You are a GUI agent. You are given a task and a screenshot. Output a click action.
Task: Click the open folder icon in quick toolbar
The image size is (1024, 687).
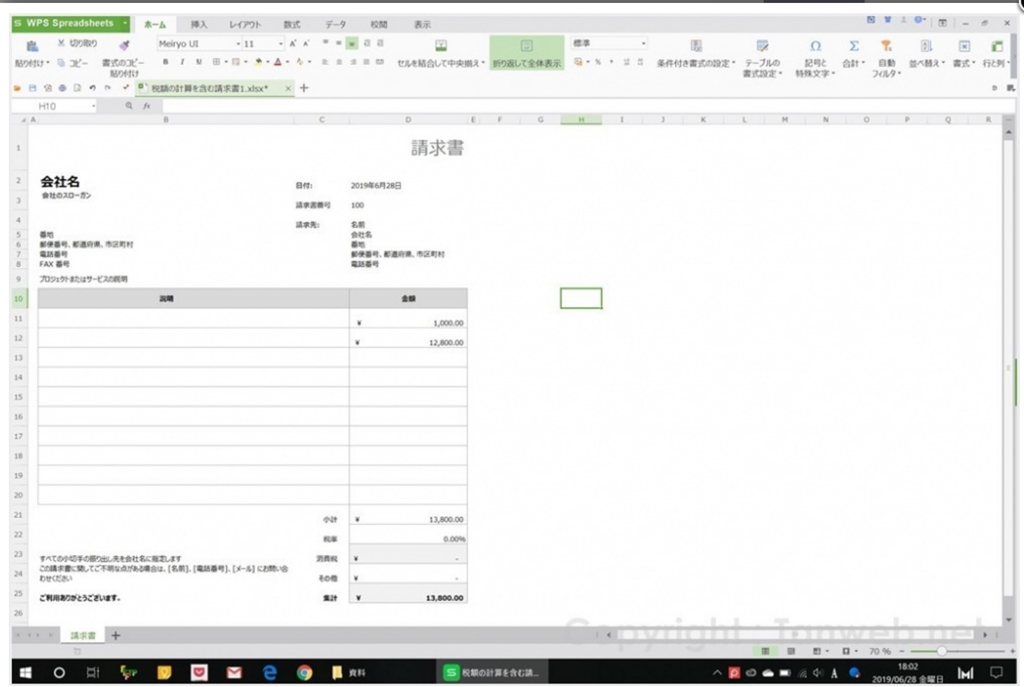click(x=18, y=88)
